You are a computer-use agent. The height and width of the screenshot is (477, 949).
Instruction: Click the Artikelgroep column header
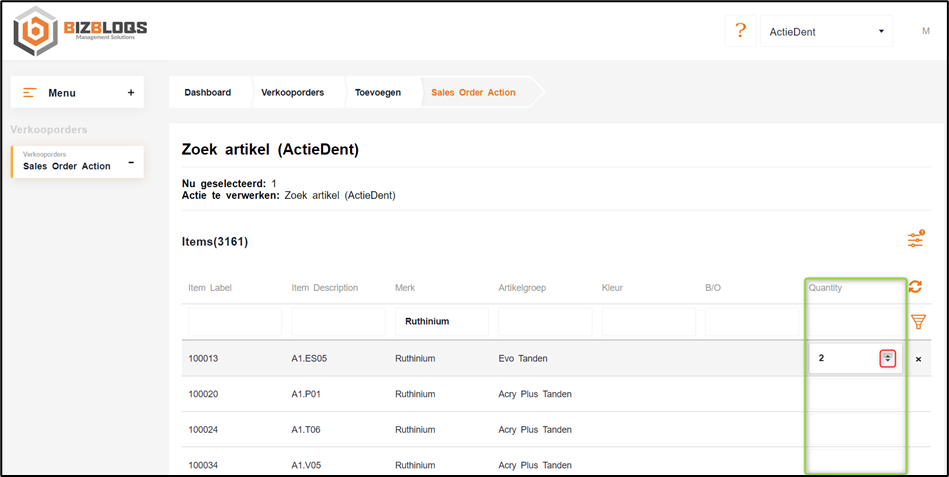[520, 288]
